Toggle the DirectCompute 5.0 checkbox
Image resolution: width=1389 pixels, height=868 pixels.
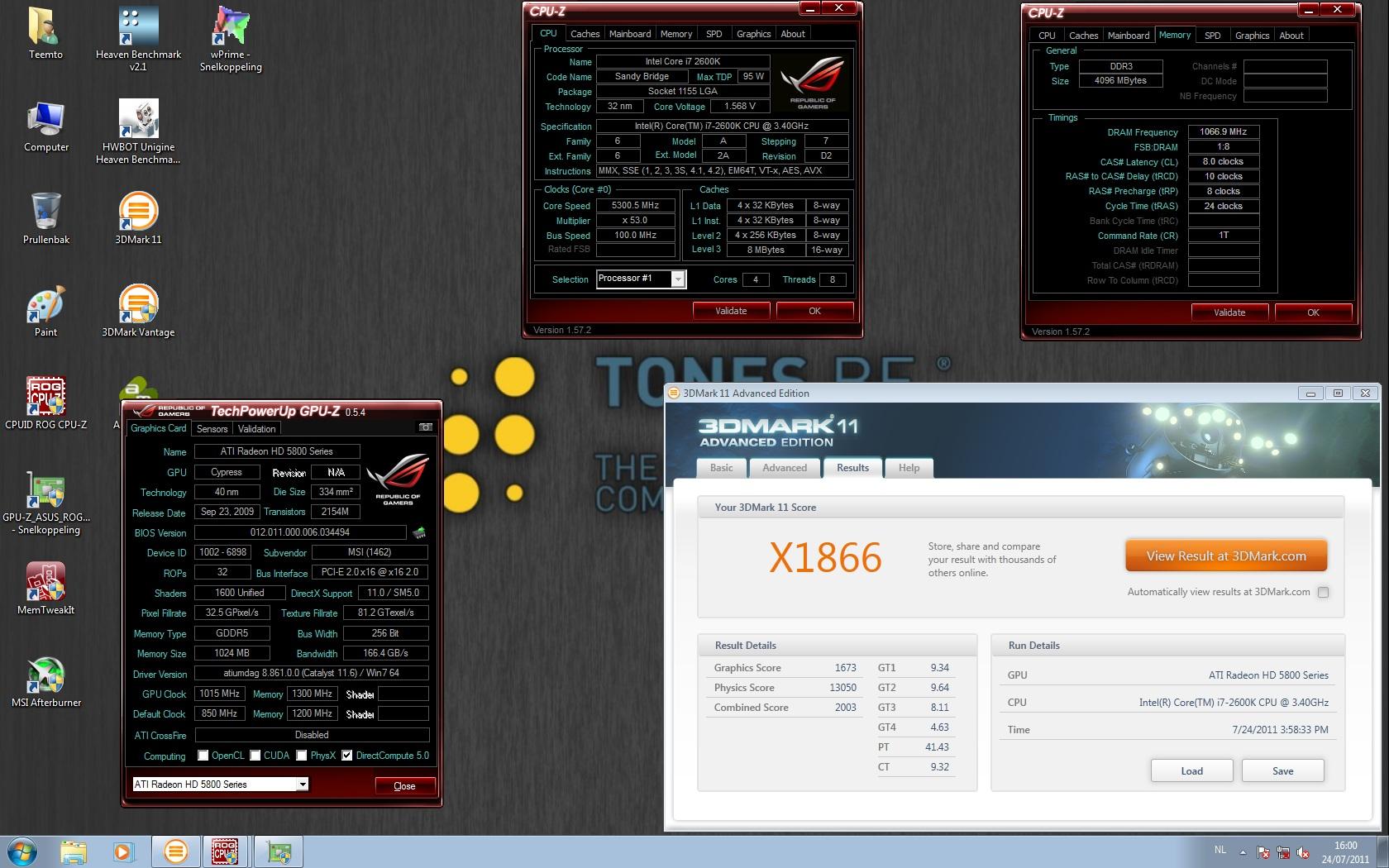(347, 756)
